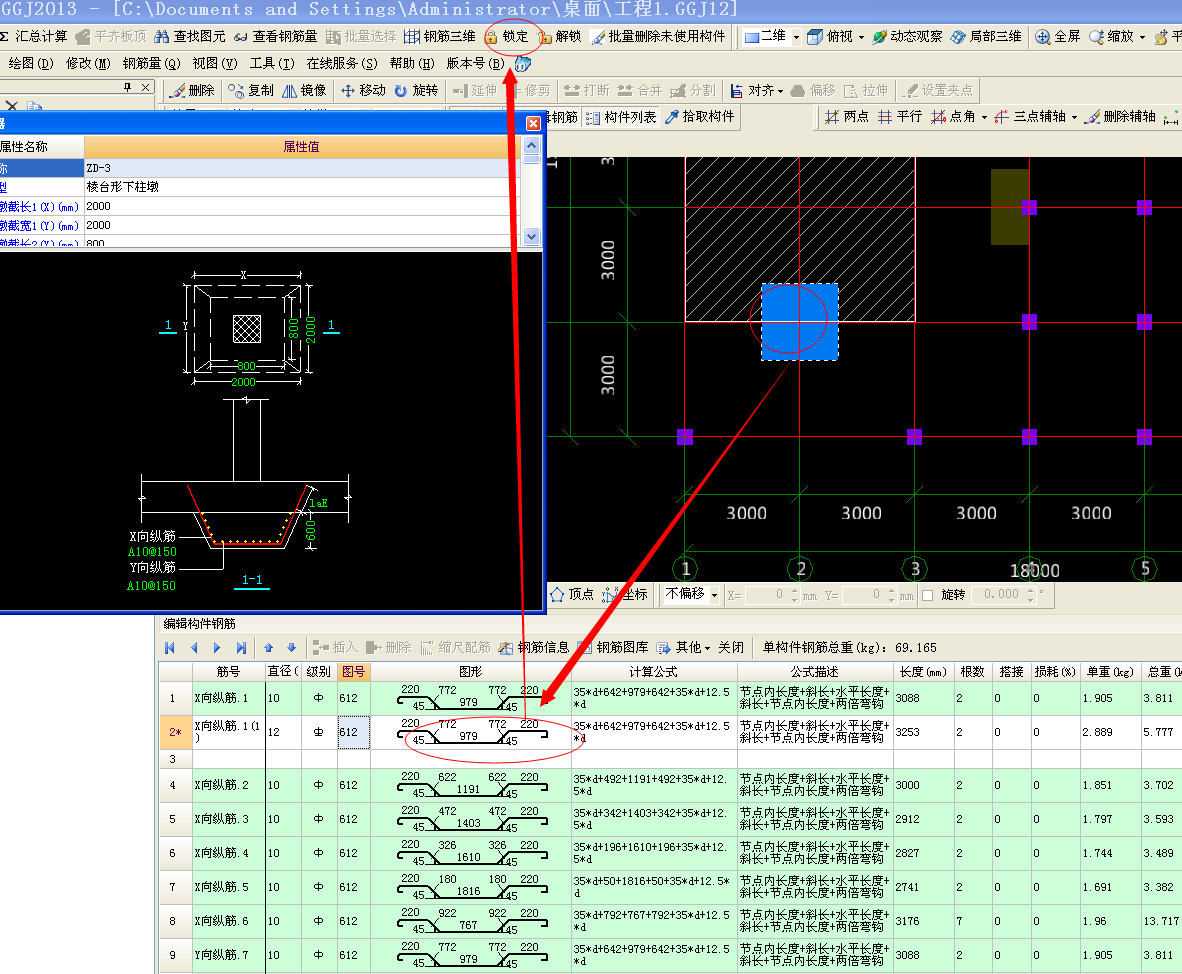Viewport: 1182px width, 974px height.
Task: Click the X offset input field
Action: pyautogui.click(x=766, y=595)
